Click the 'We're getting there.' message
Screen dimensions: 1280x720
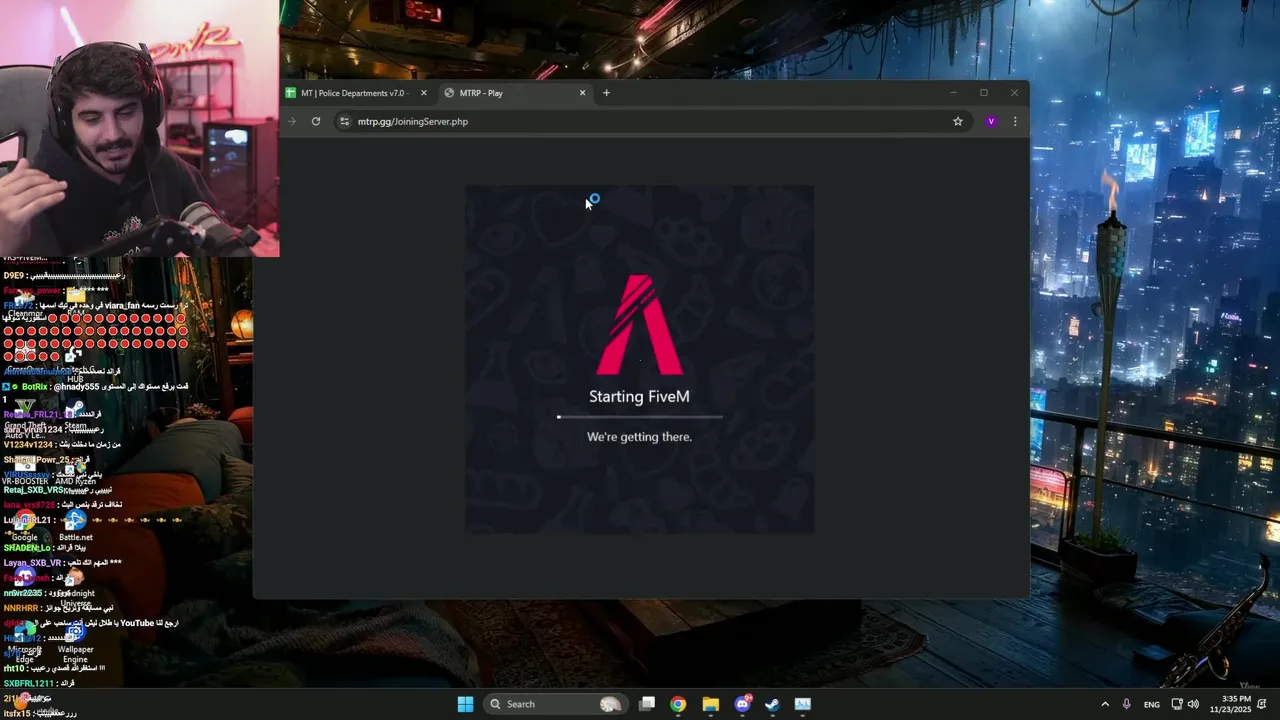click(639, 437)
